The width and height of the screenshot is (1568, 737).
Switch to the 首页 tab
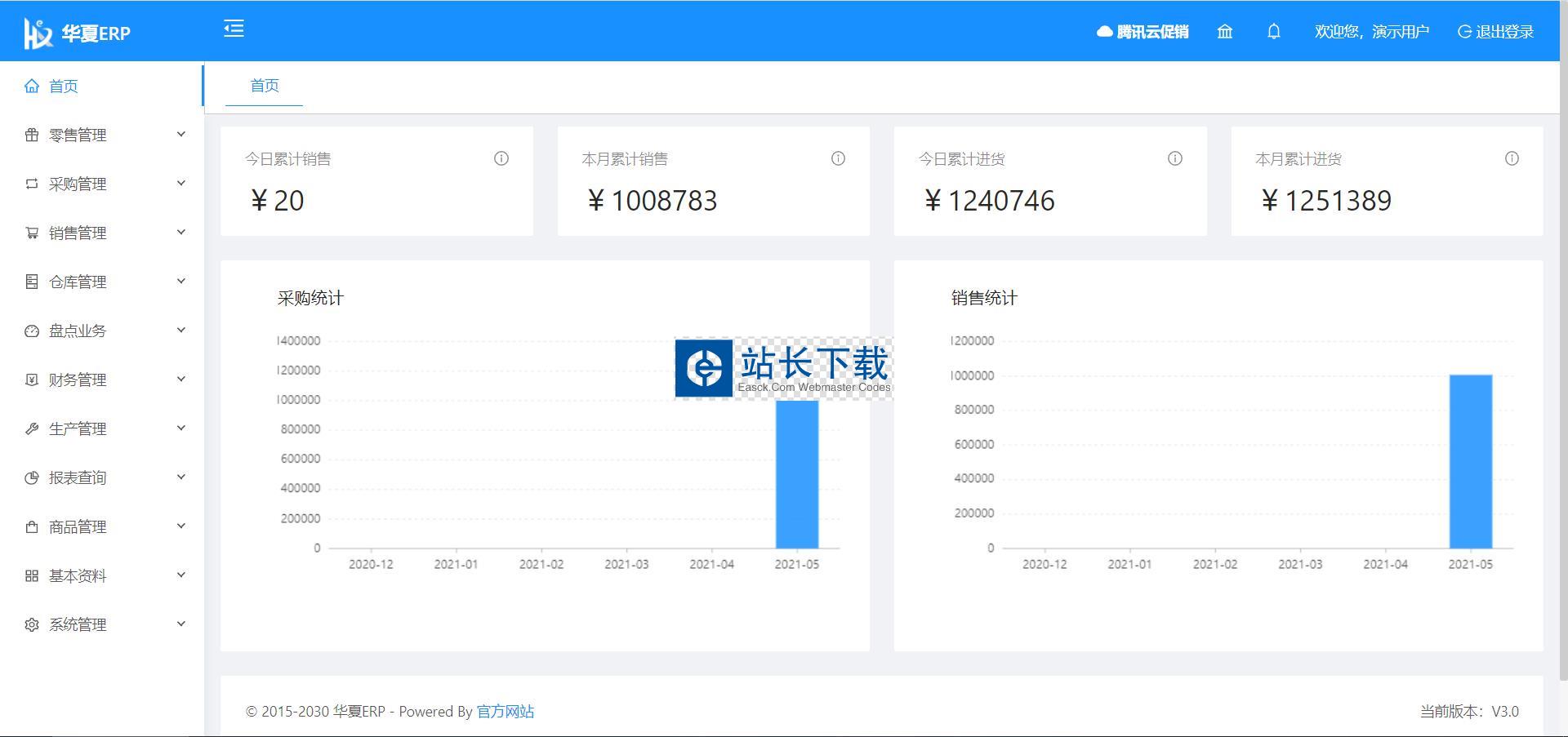[x=264, y=86]
